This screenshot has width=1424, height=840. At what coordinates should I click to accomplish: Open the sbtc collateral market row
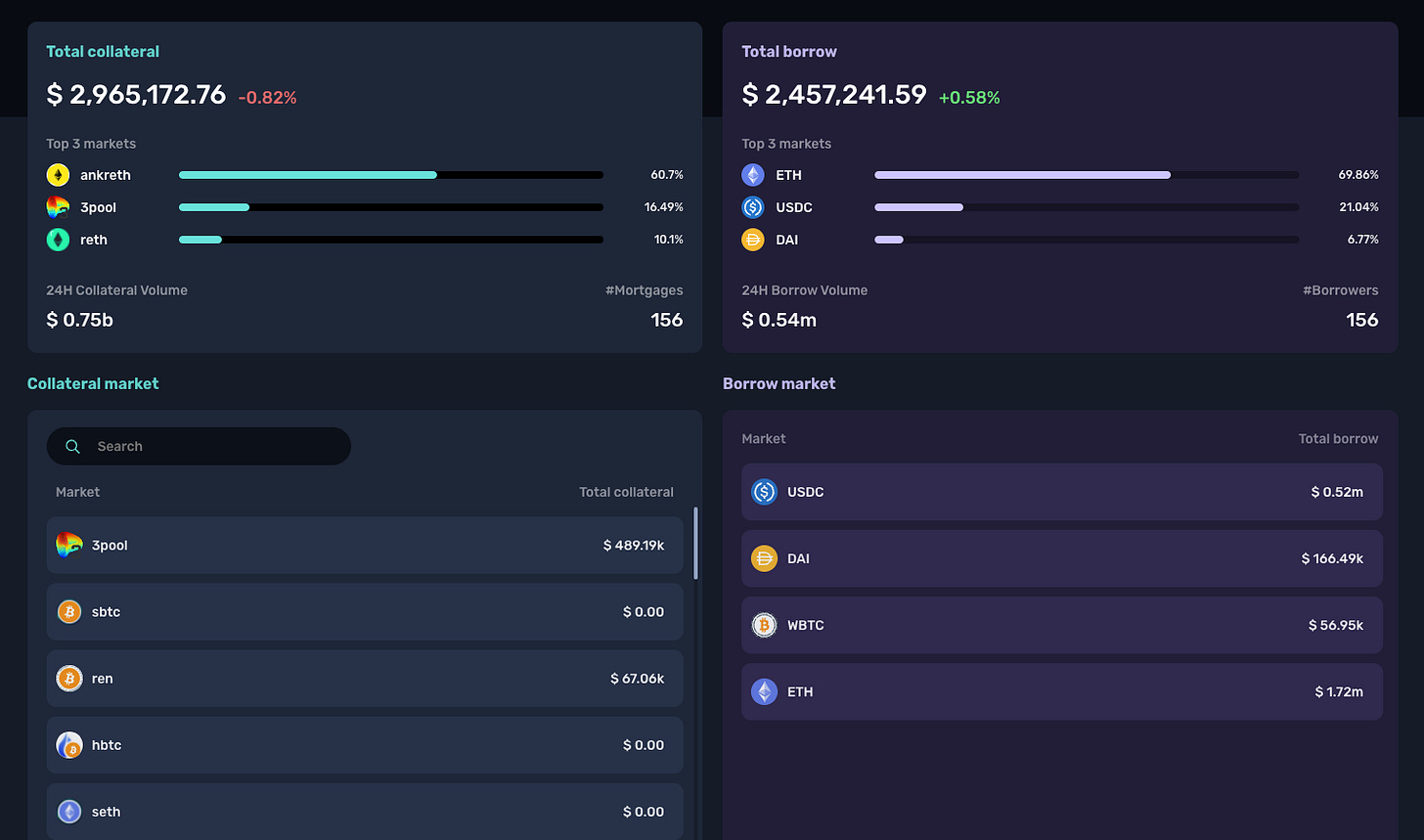pos(365,611)
